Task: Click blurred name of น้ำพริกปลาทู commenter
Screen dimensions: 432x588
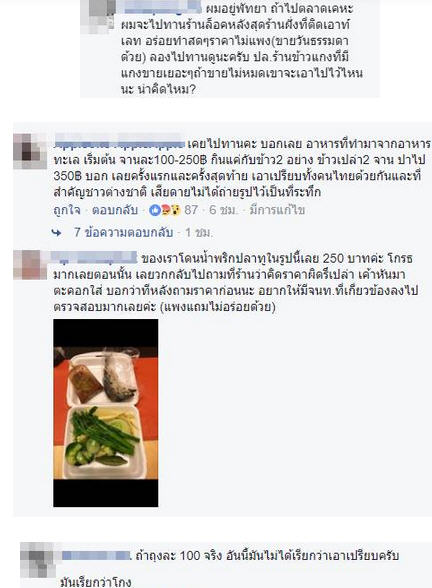Action: [94, 258]
